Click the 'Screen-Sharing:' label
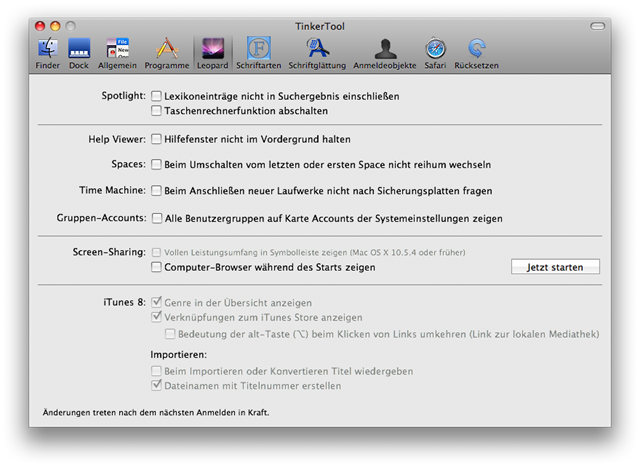 point(109,252)
